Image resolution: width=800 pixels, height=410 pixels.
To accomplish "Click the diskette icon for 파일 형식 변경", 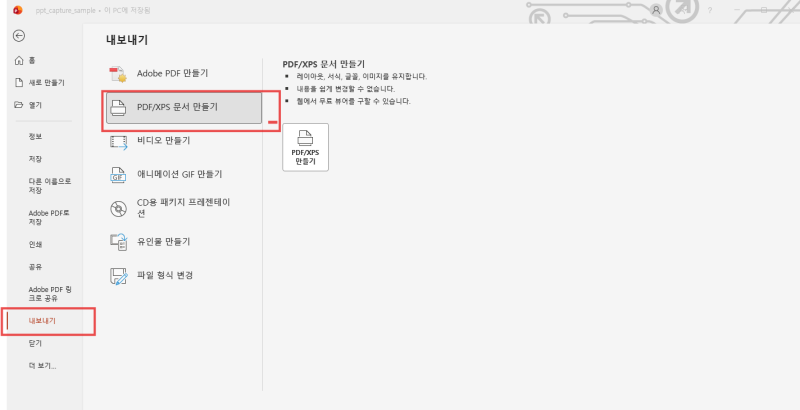I will (118, 276).
